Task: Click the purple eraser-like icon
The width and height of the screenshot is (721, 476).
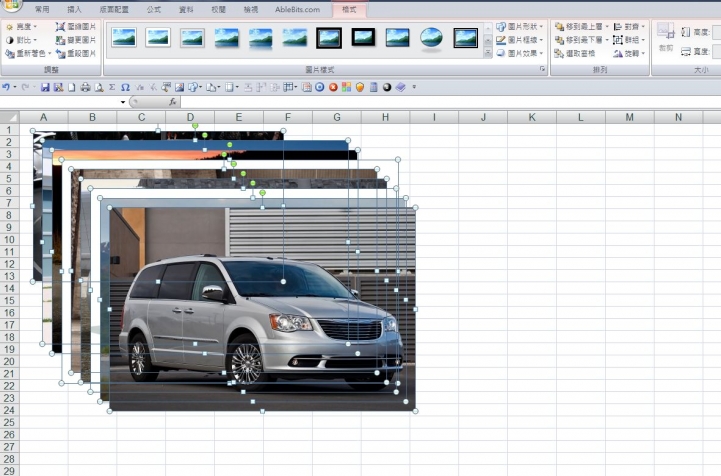Action: point(401,87)
